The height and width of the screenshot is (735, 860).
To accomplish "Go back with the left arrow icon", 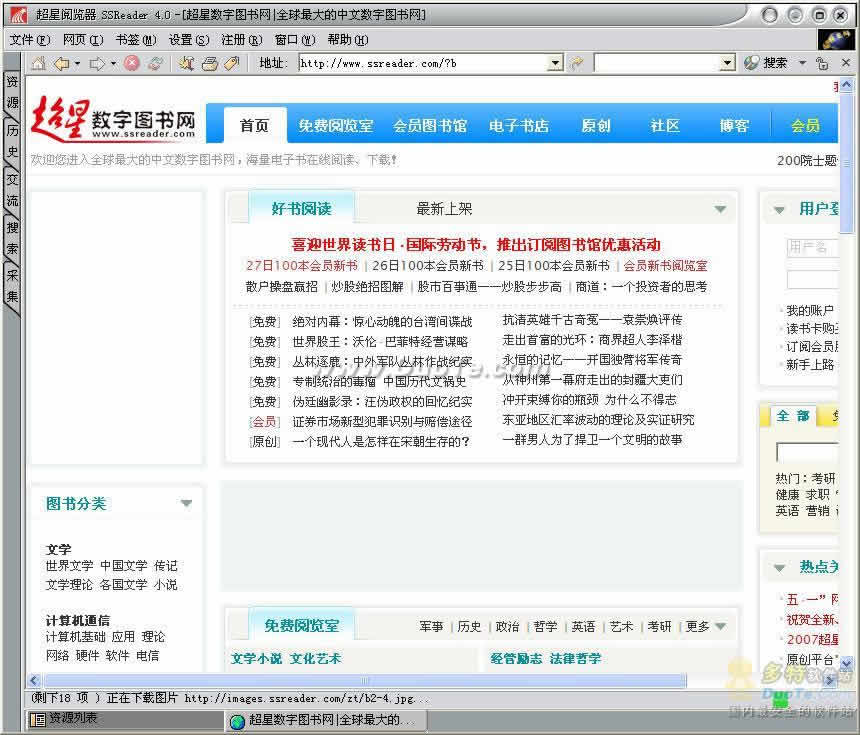I will point(61,64).
